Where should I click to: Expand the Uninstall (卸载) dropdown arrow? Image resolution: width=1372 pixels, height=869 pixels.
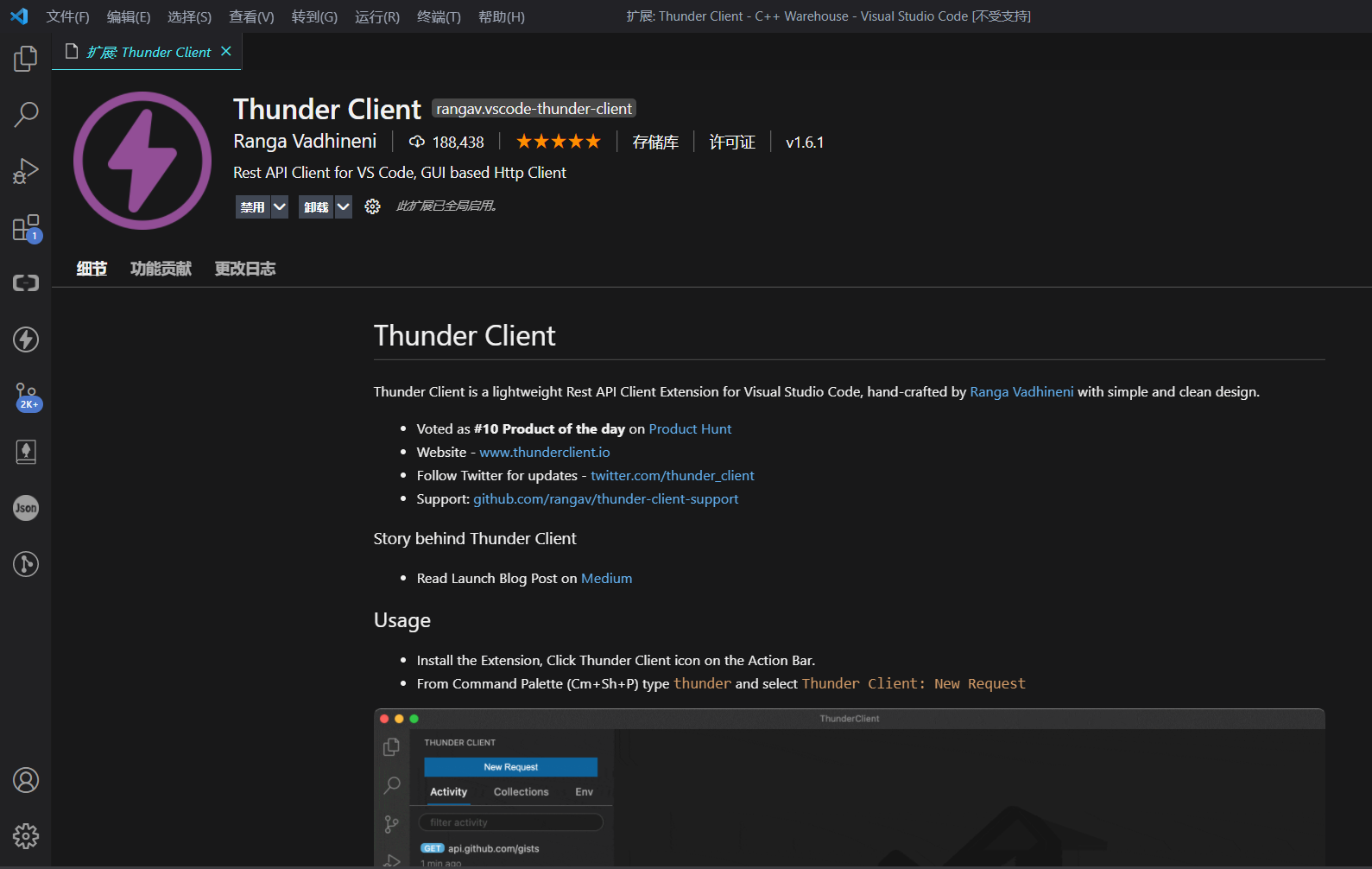[x=344, y=206]
